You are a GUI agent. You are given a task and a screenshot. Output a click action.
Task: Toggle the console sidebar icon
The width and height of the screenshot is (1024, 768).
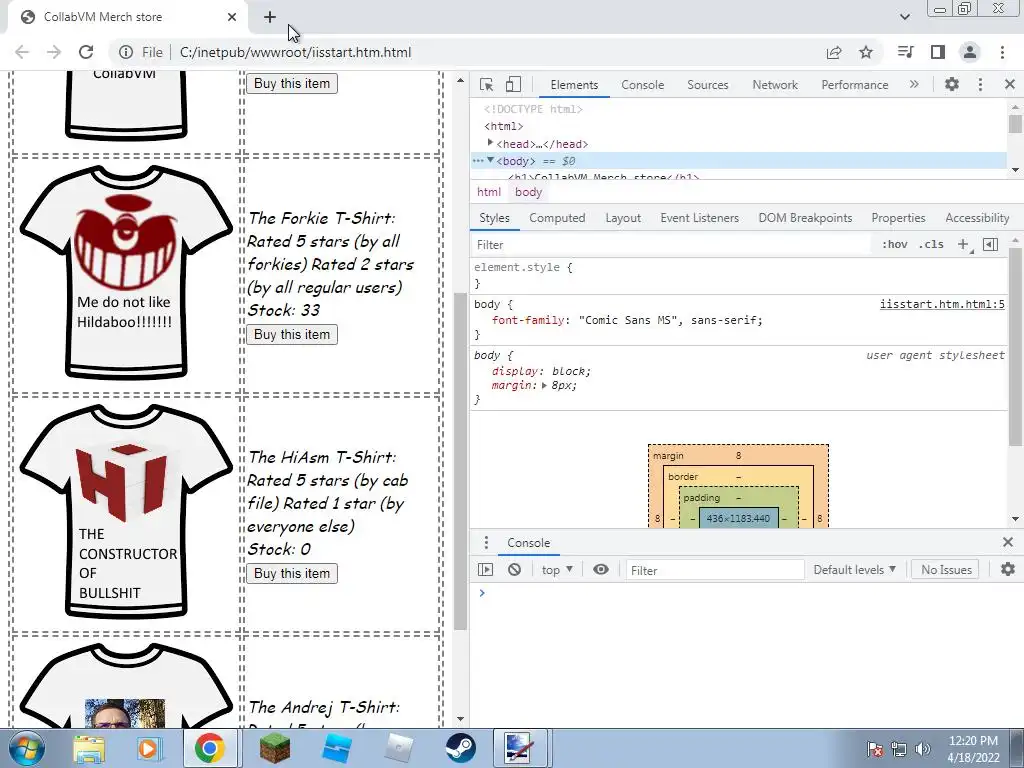485,570
